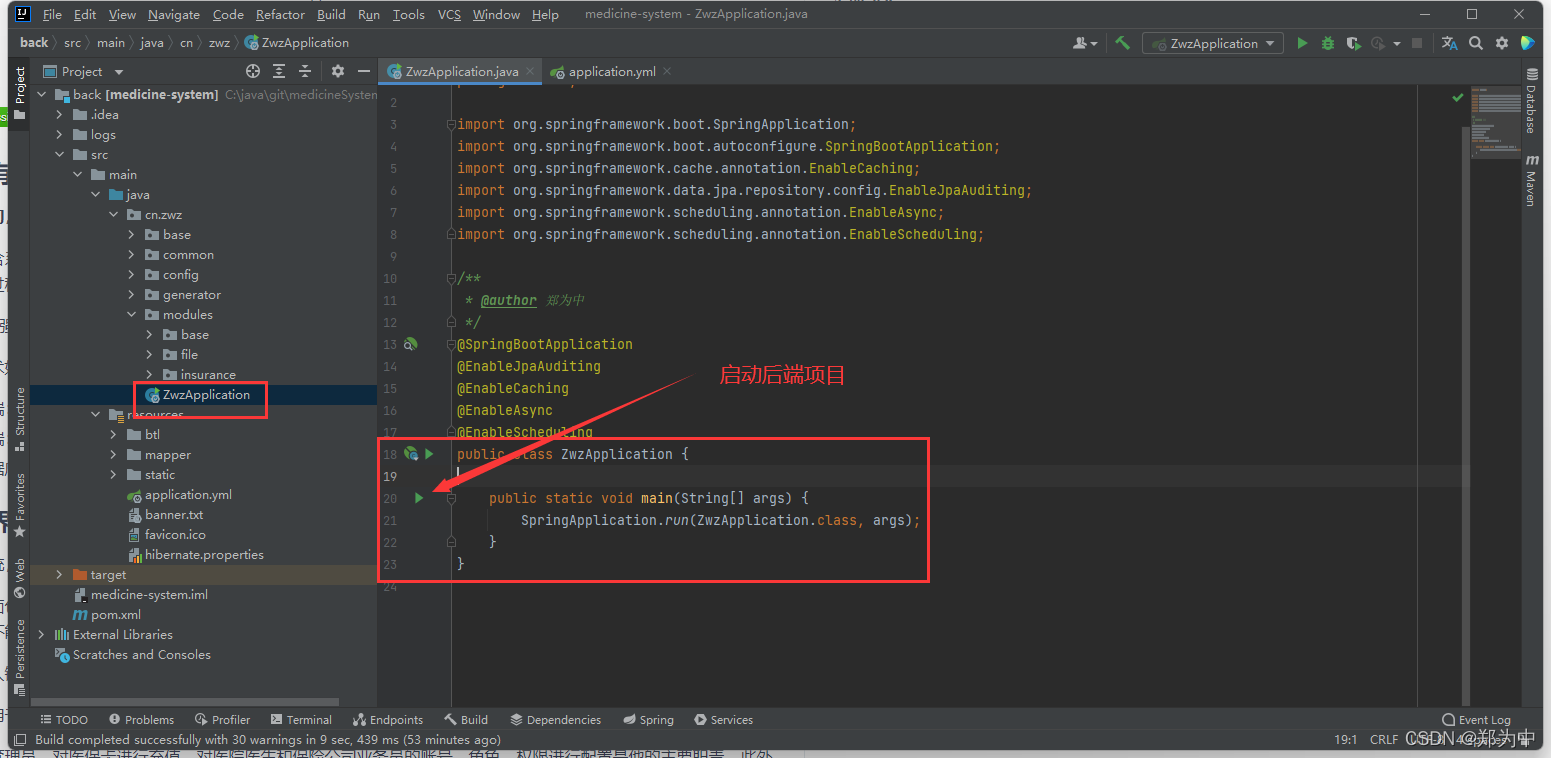Open the Tools menu

click(x=408, y=15)
